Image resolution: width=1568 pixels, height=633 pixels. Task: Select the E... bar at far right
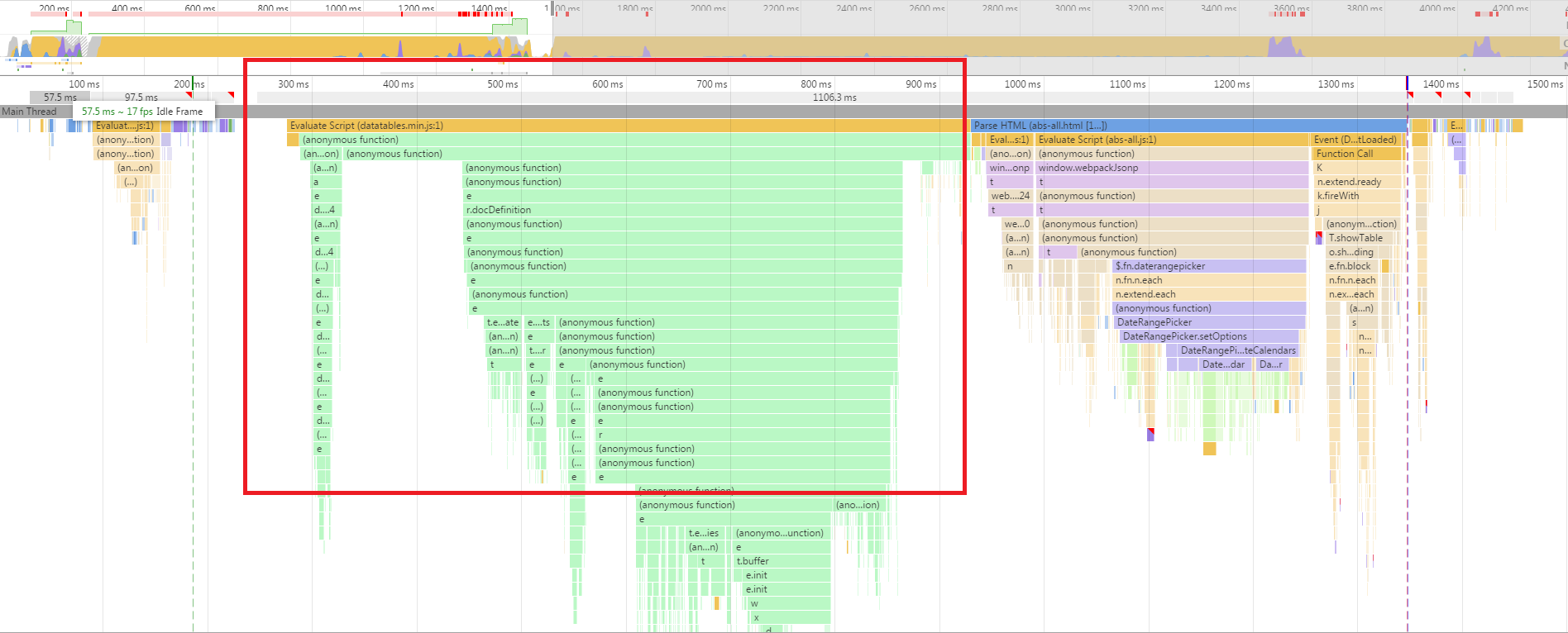(1456, 126)
